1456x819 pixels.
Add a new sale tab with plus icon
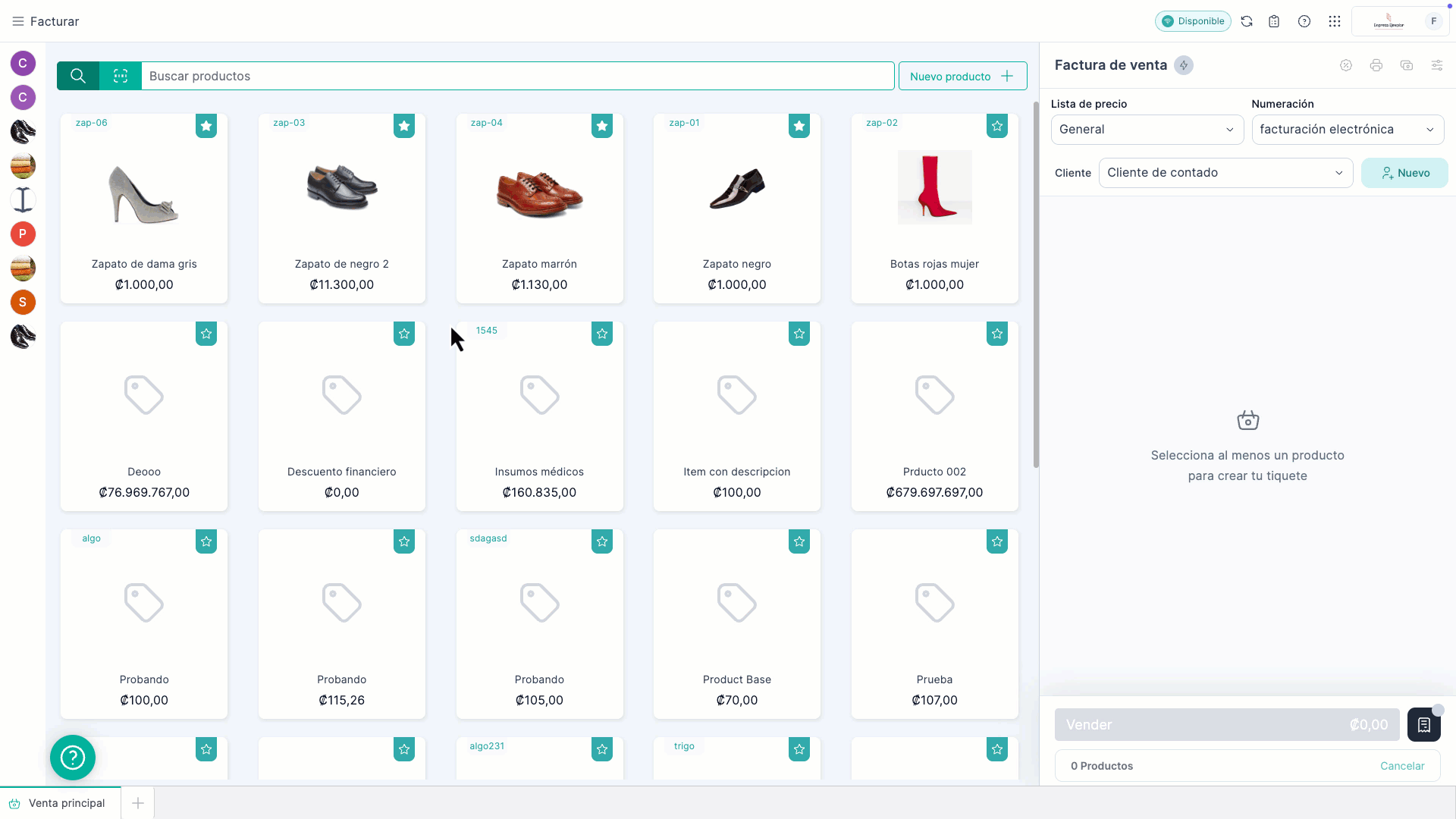tap(138, 803)
